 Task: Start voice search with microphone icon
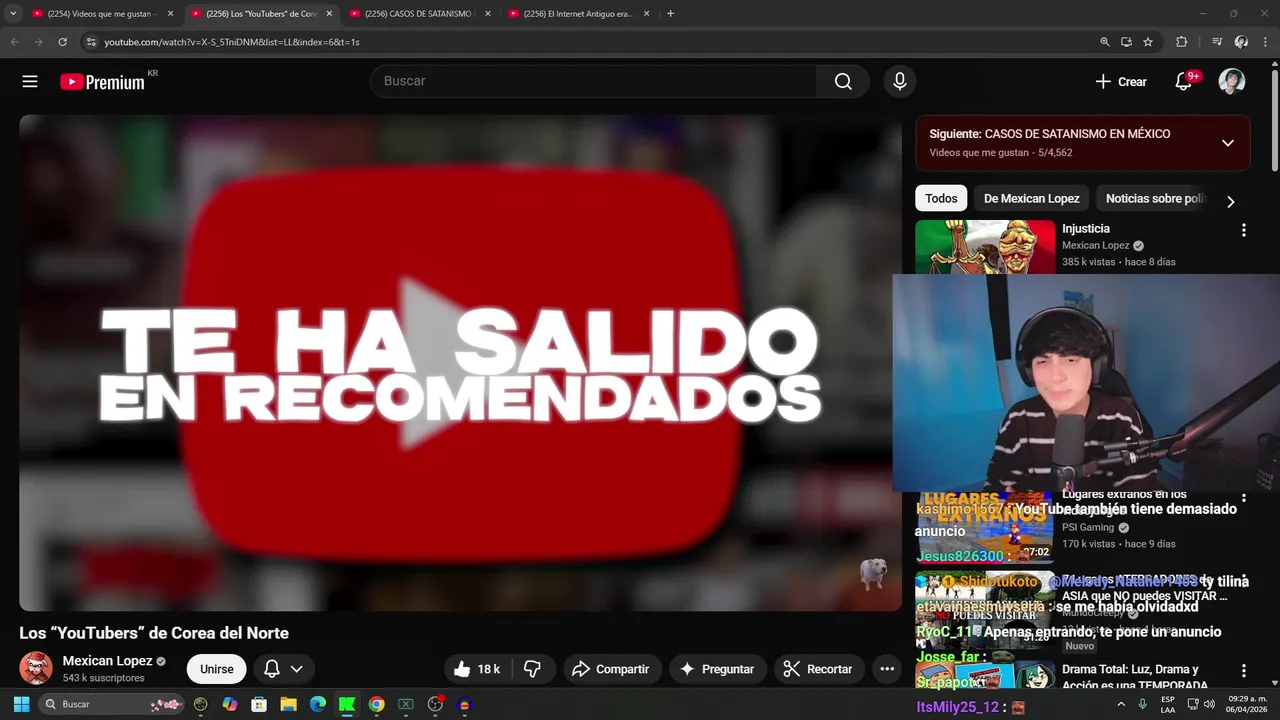[900, 81]
